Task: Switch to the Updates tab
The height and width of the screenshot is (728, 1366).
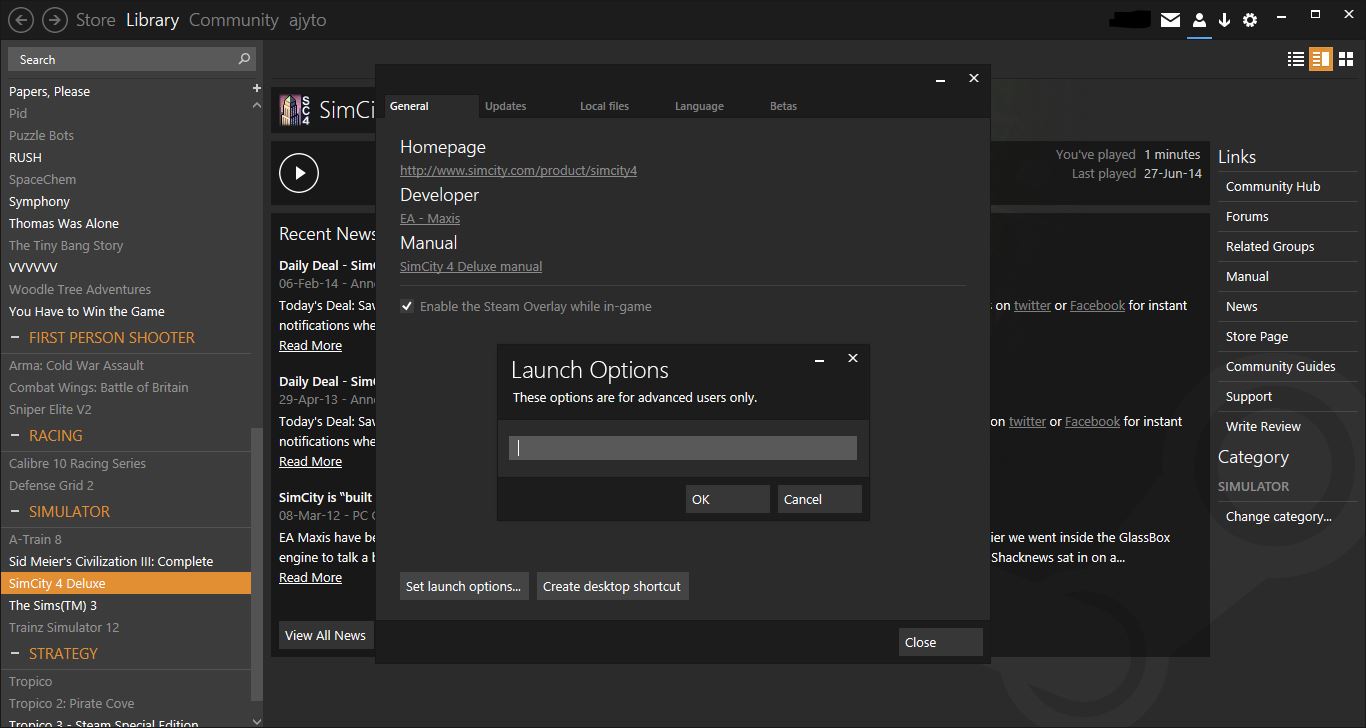Action: point(505,106)
